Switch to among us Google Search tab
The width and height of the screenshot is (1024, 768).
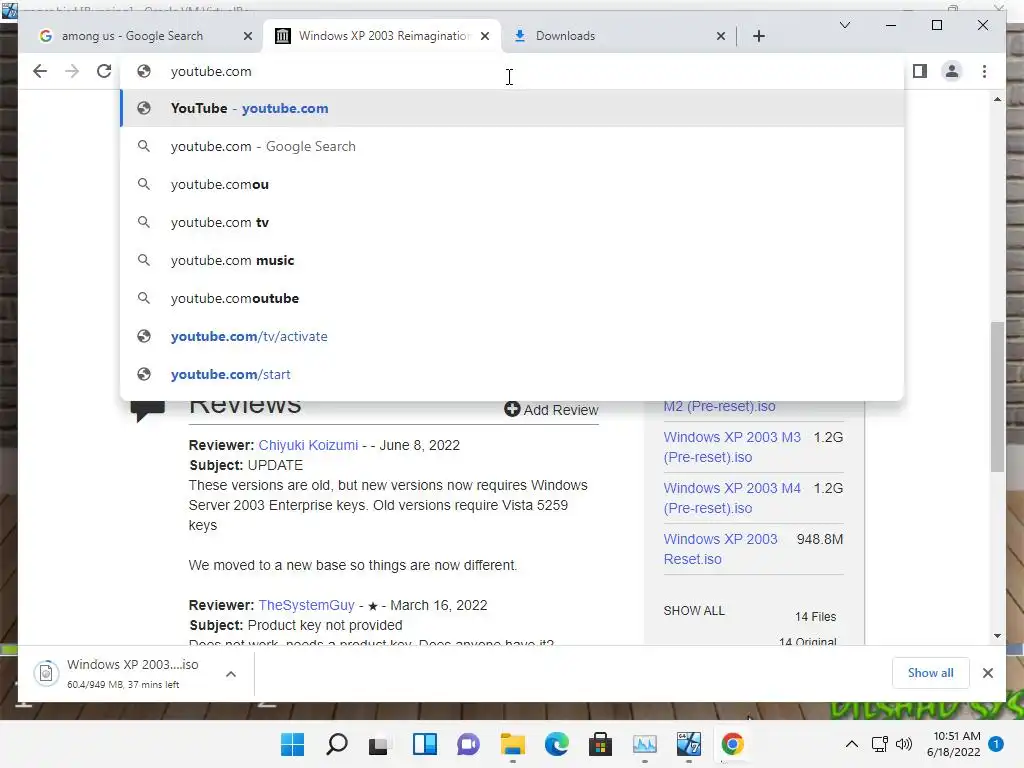point(131,36)
